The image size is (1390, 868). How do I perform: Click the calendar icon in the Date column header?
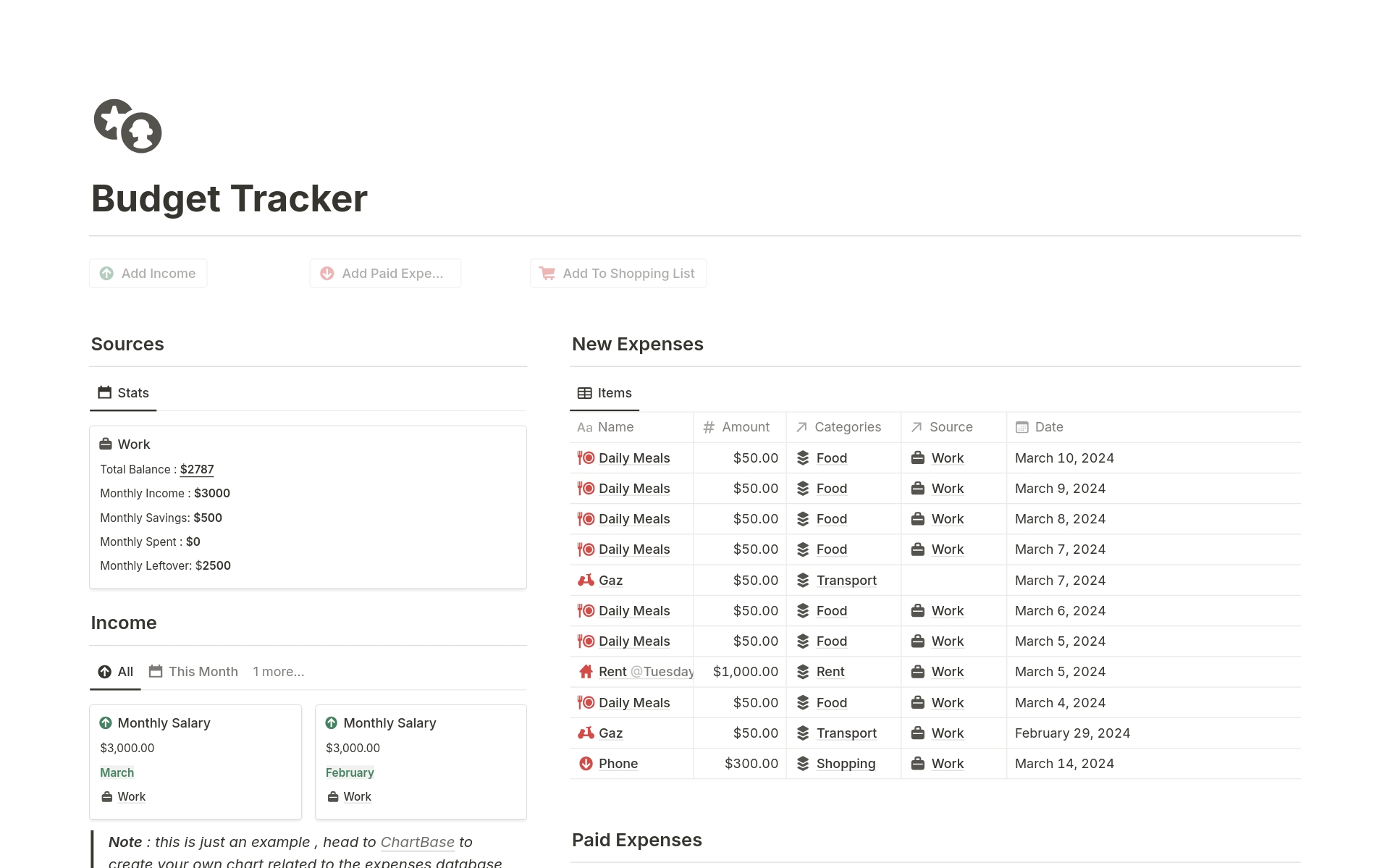tap(1021, 427)
